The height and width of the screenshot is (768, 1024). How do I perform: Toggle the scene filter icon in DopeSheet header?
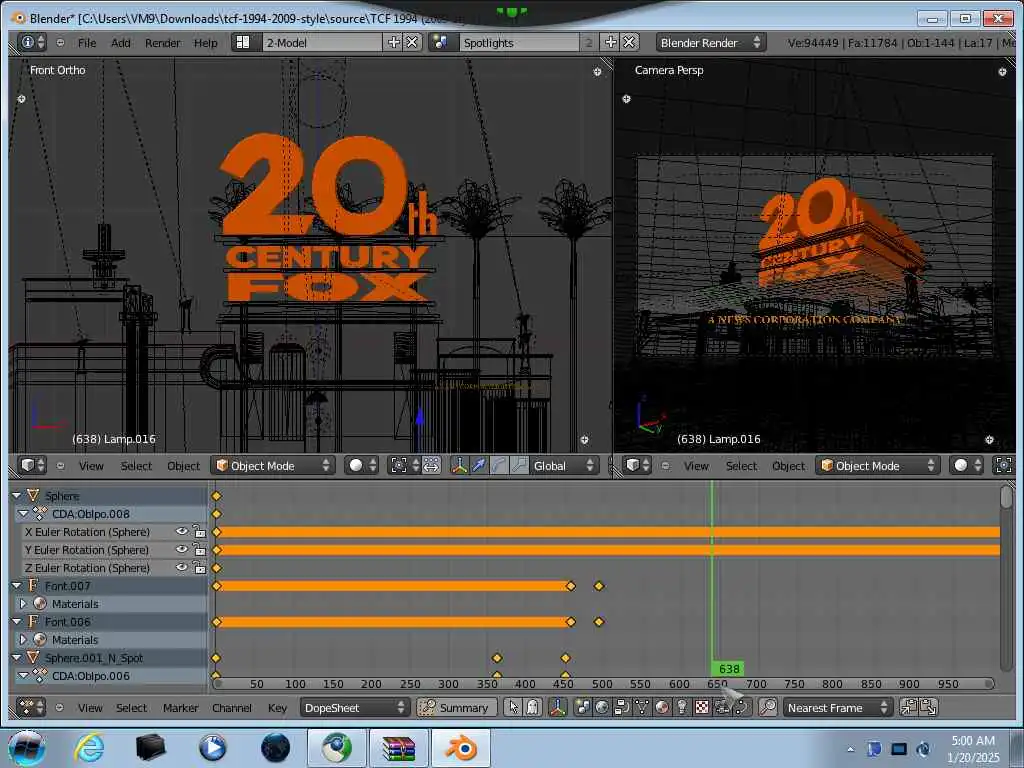[583, 707]
